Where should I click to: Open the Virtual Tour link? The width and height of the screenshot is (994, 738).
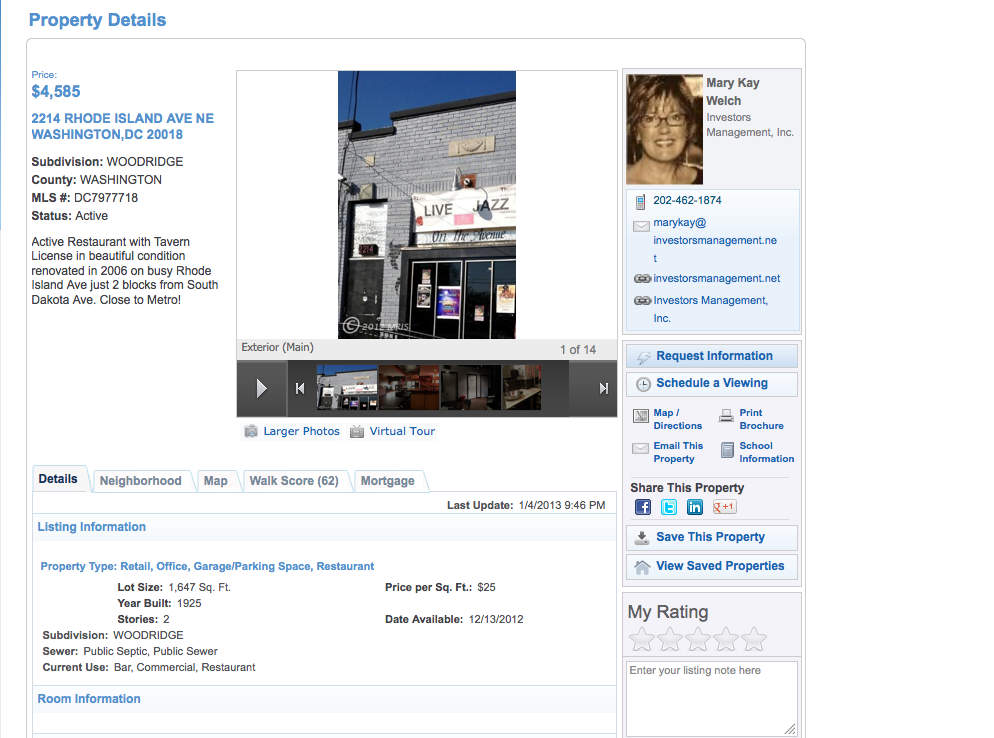[401, 431]
